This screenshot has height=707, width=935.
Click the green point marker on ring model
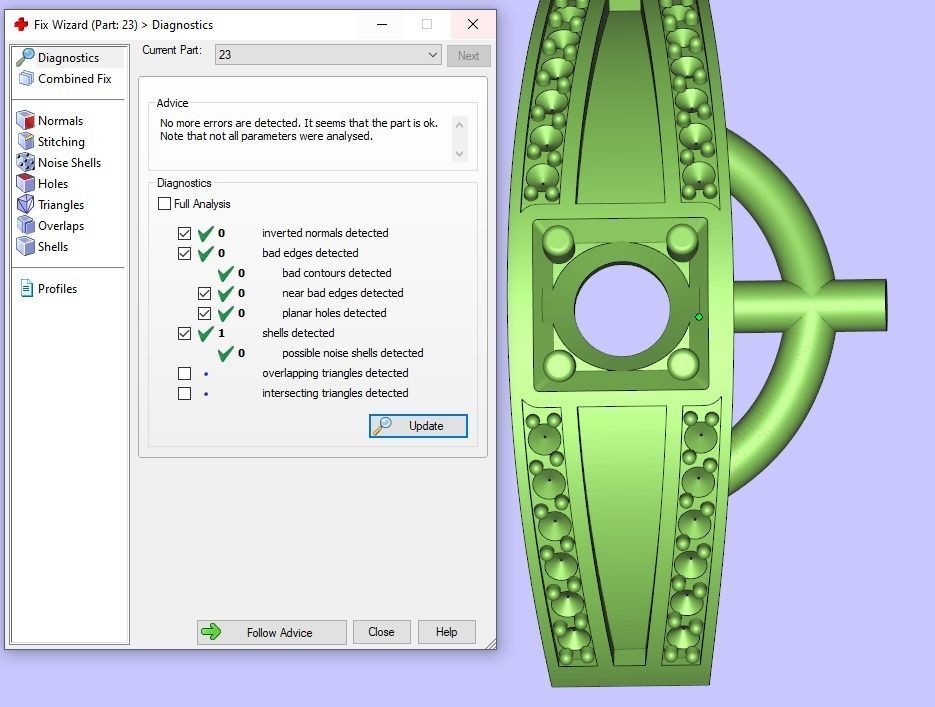(699, 317)
